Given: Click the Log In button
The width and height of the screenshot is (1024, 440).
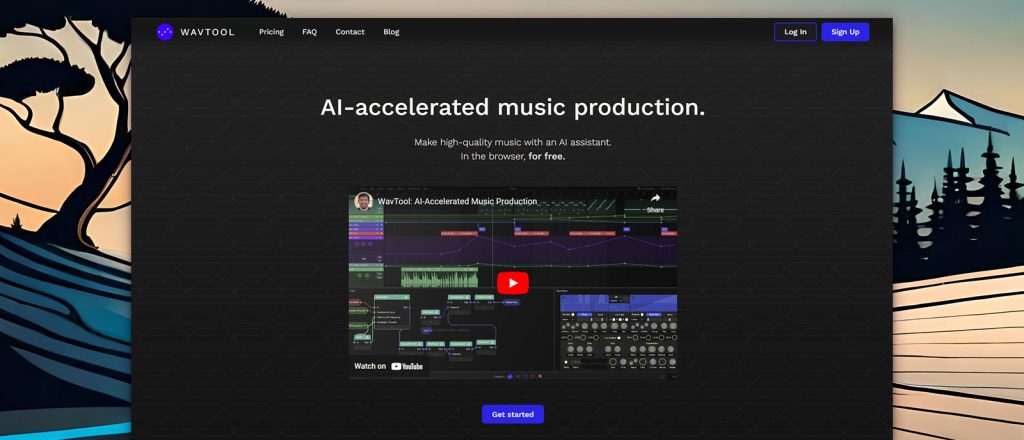Looking at the screenshot, I should coord(795,32).
